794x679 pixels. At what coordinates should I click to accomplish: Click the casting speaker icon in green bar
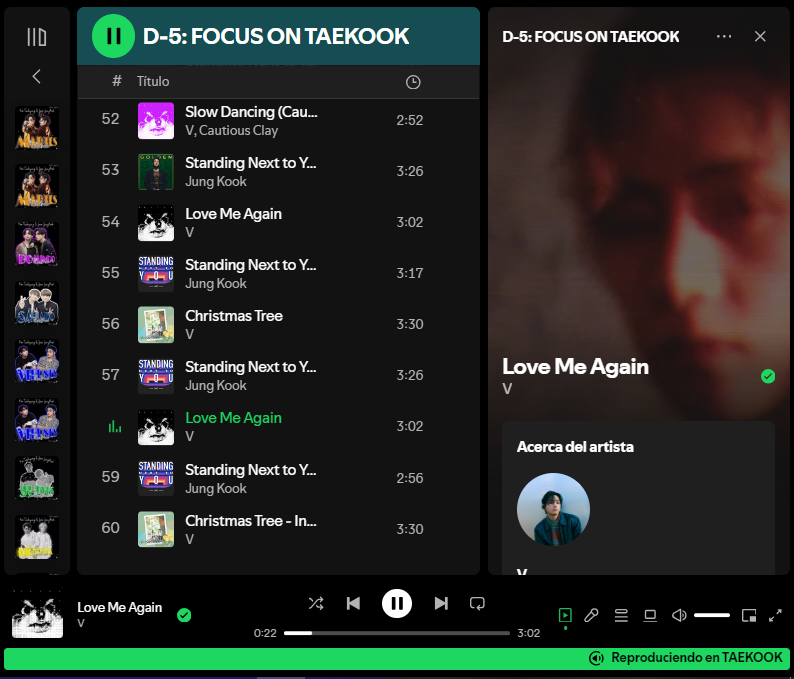(x=596, y=658)
